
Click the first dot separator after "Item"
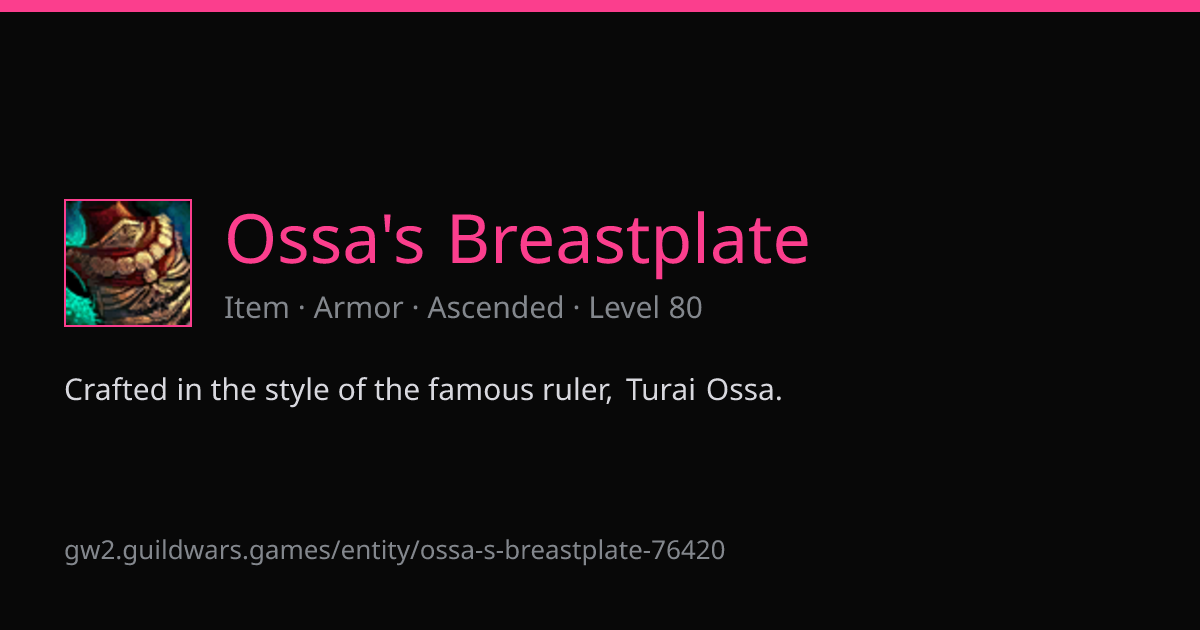tap(302, 309)
